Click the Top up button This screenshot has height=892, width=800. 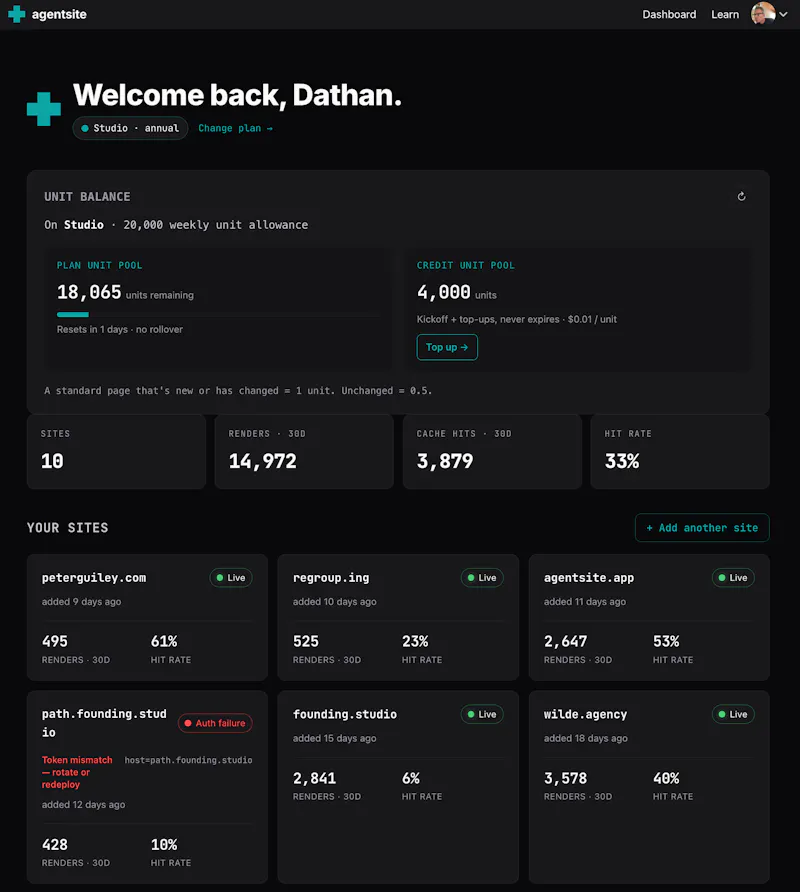pos(447,347)
